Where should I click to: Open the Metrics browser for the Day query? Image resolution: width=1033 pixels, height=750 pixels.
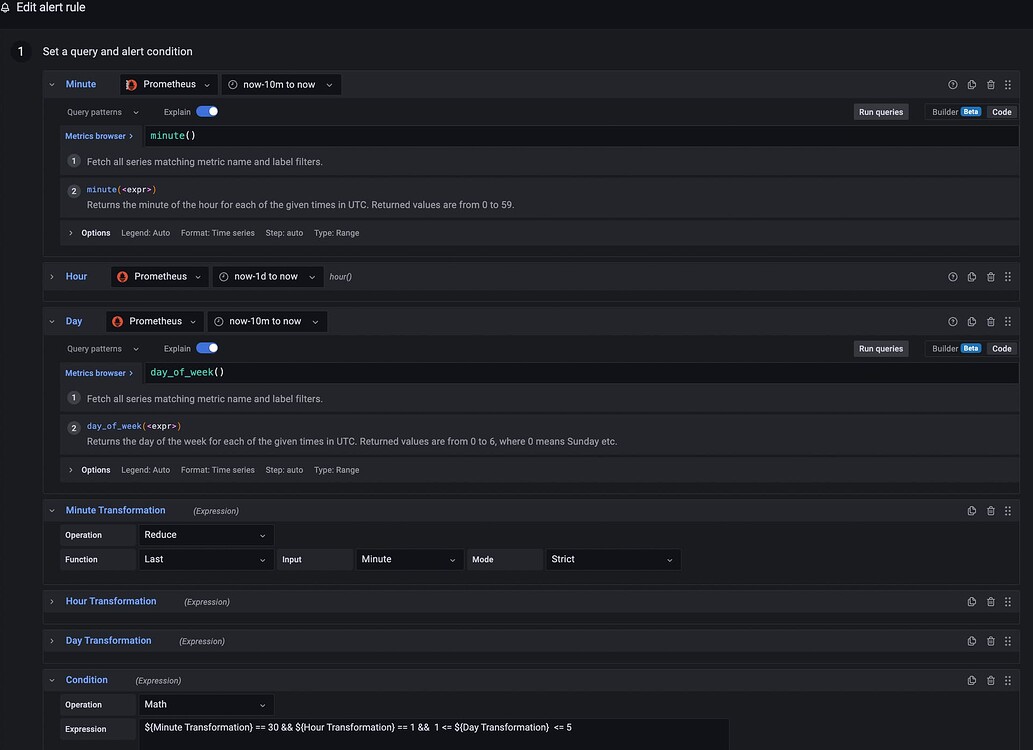tap(99, 371)
